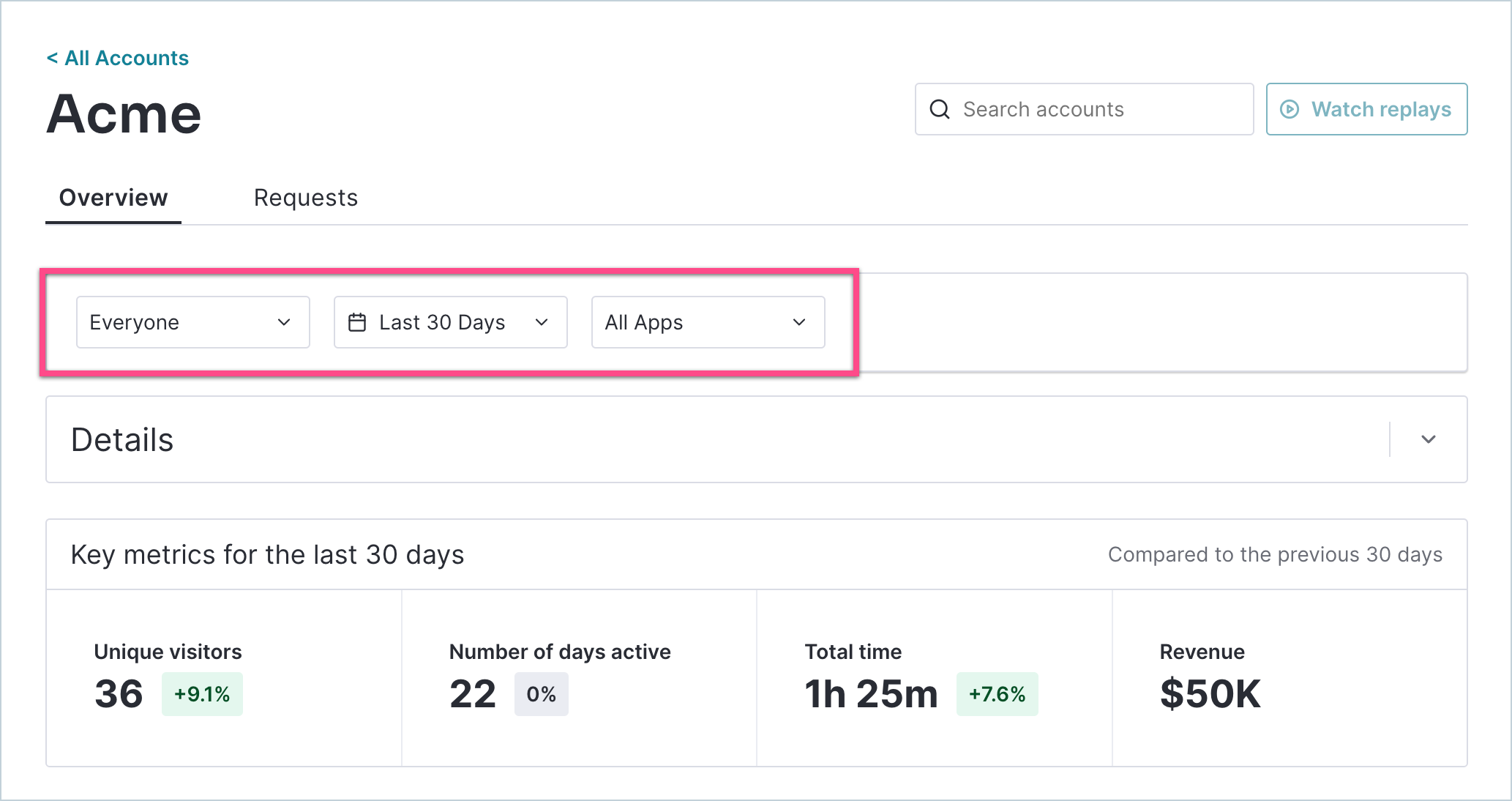Click the Unique visitors label

(x=168, y=652)
